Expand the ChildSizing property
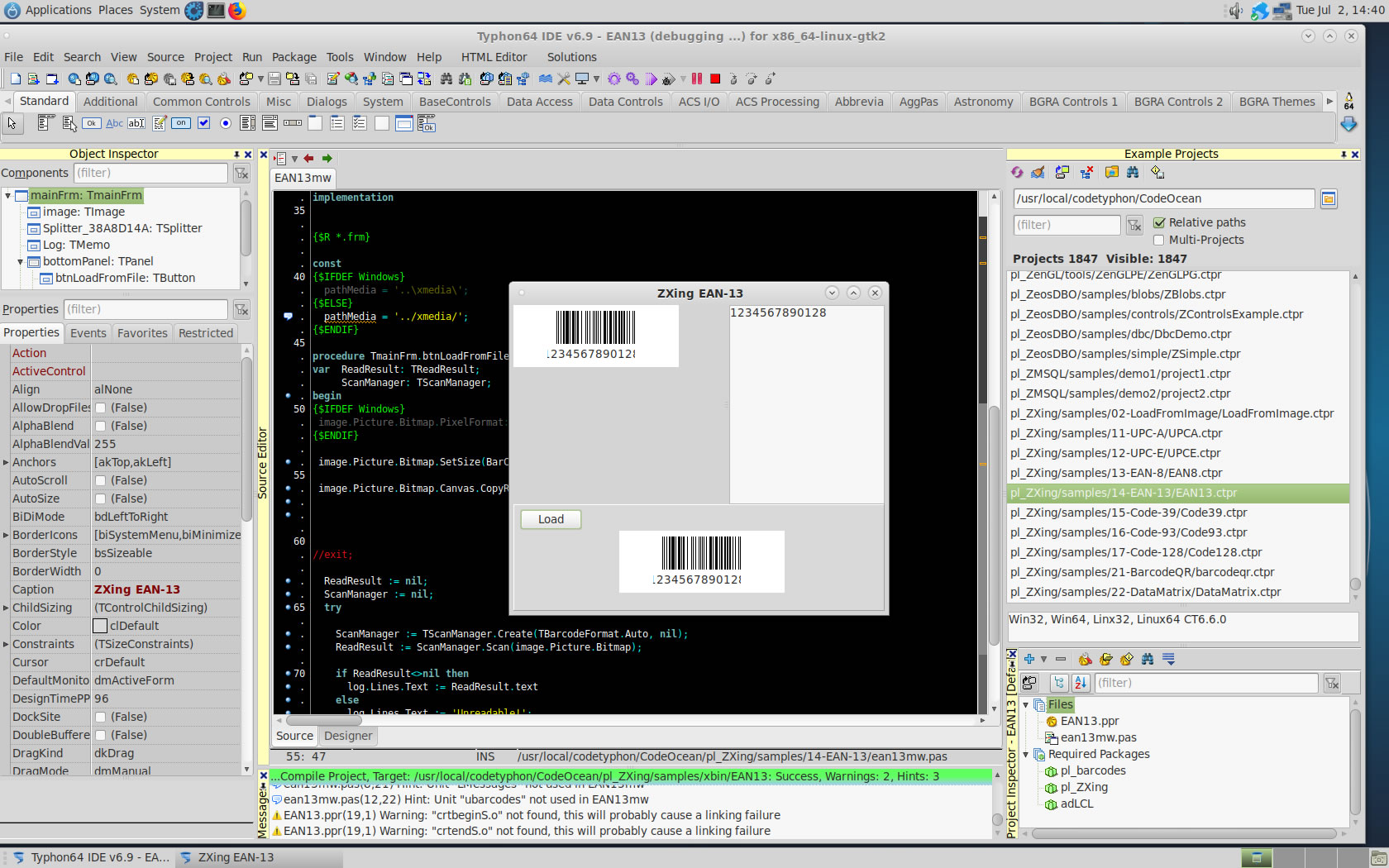Screen dimensions: 1389x868 6,608
